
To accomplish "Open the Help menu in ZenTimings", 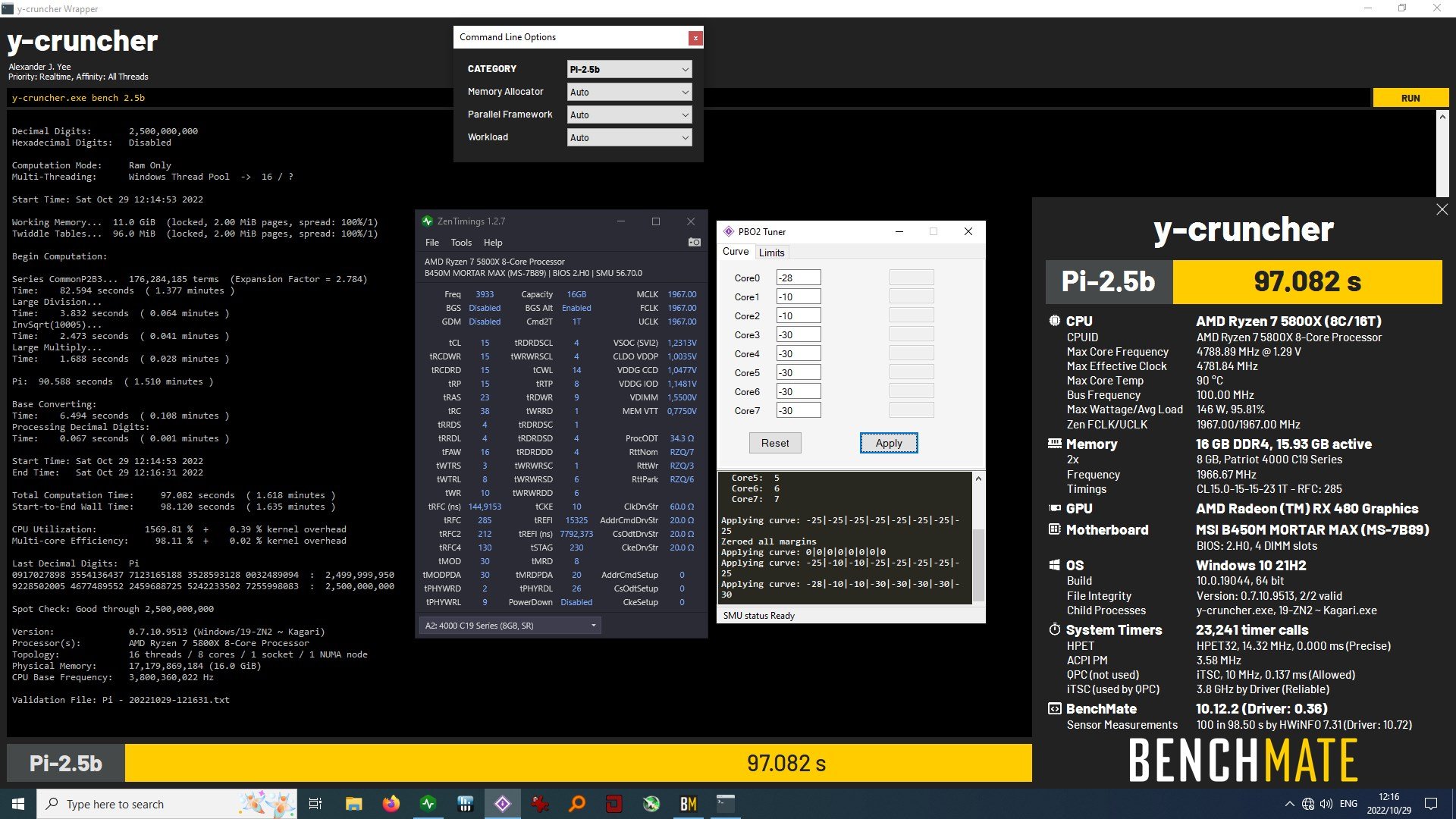I will [x=493, y=243].
